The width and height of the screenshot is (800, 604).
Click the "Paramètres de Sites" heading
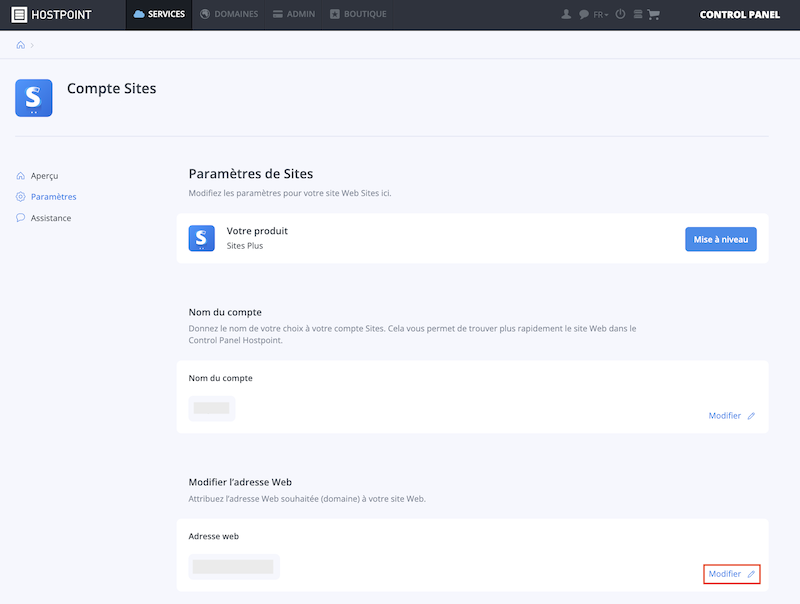coord(251,174)
